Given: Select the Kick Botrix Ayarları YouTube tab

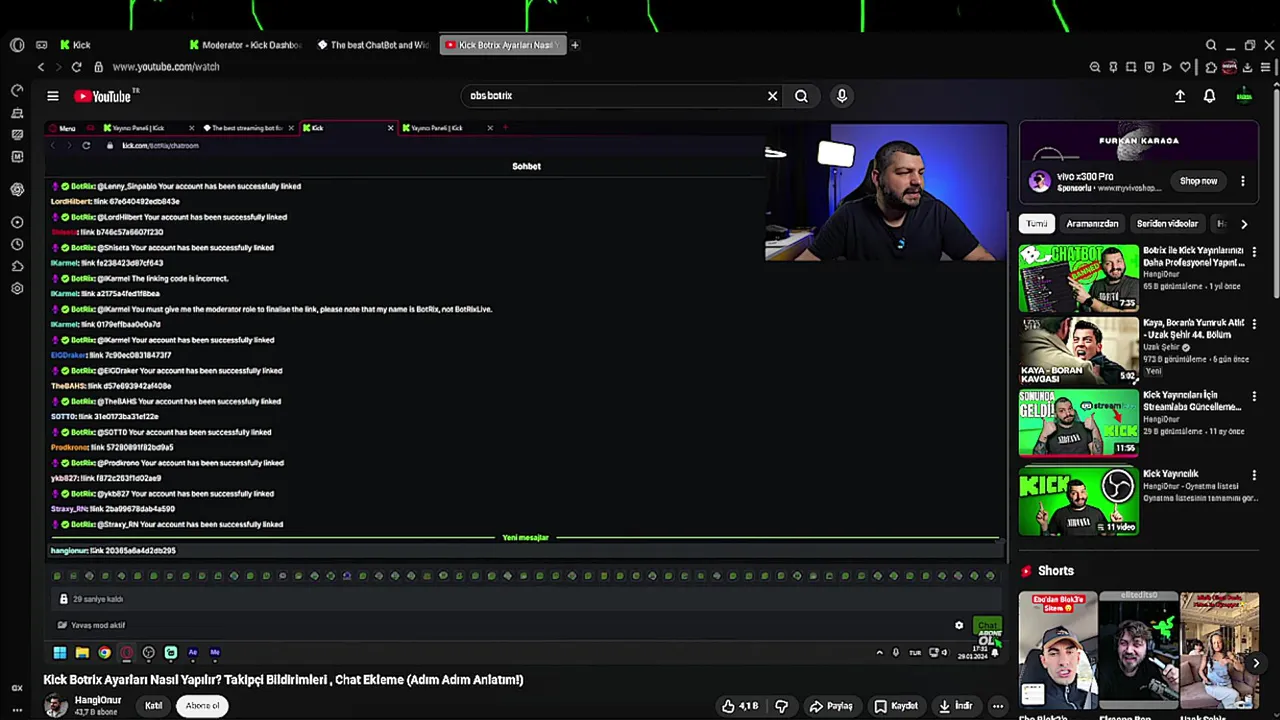Looking at the screenshot, I should (x=503, y=45).
